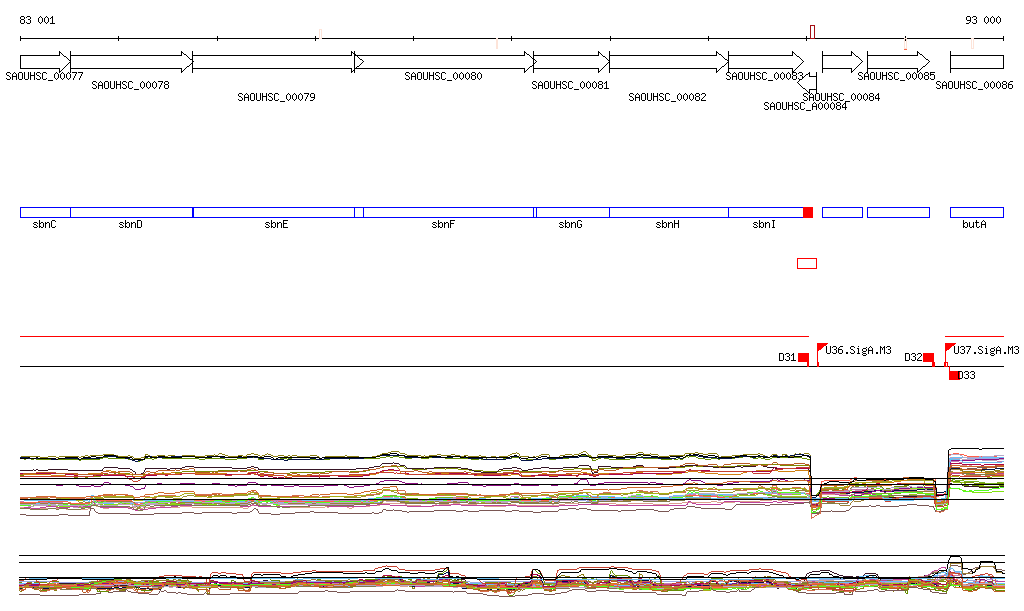Image resolution: width=1024 pixels, height=611 pixels.
Task: Click the butA blue annotation box
Action: point(976,212)
